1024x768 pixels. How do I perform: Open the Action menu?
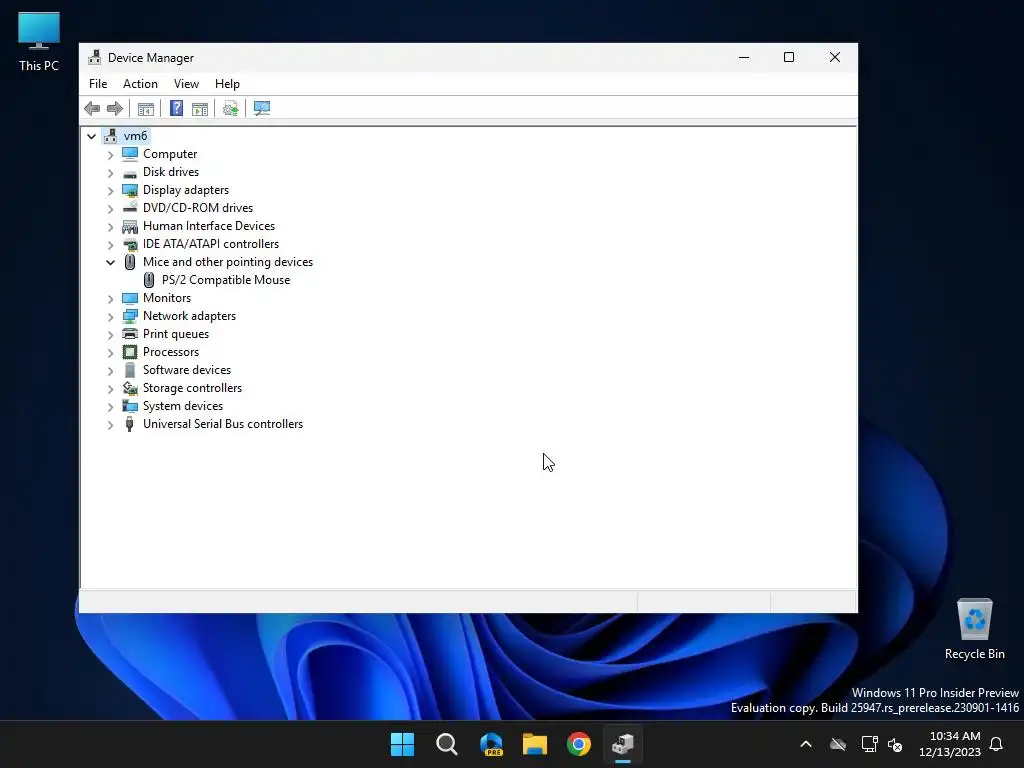pos(140,84)
